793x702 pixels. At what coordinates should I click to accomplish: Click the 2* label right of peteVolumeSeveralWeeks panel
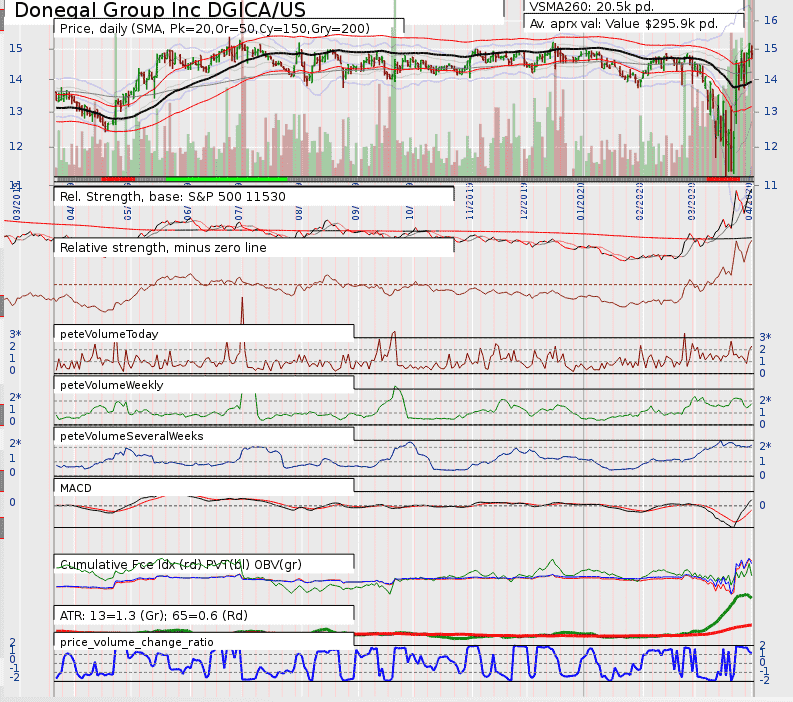tap(765, 446)
